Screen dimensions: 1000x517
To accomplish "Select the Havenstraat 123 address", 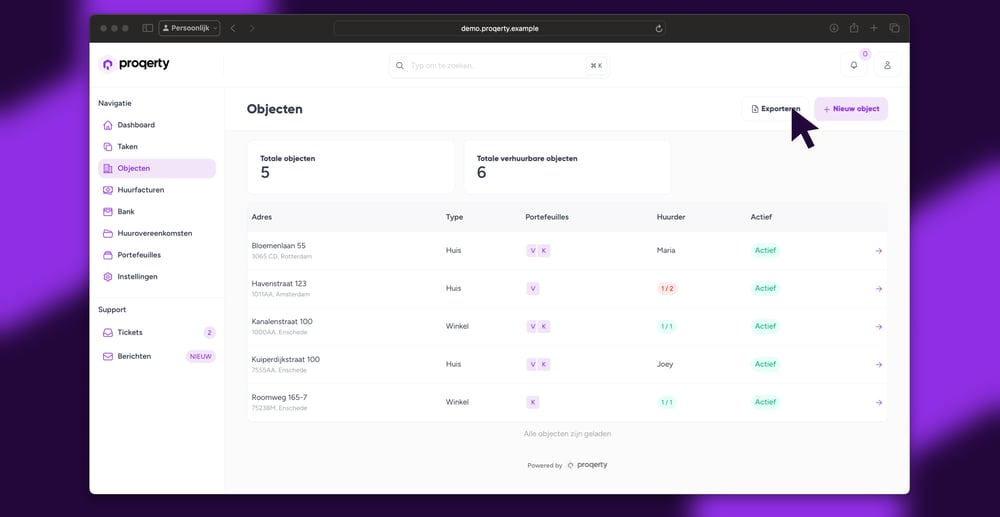I will pos(279,284).
